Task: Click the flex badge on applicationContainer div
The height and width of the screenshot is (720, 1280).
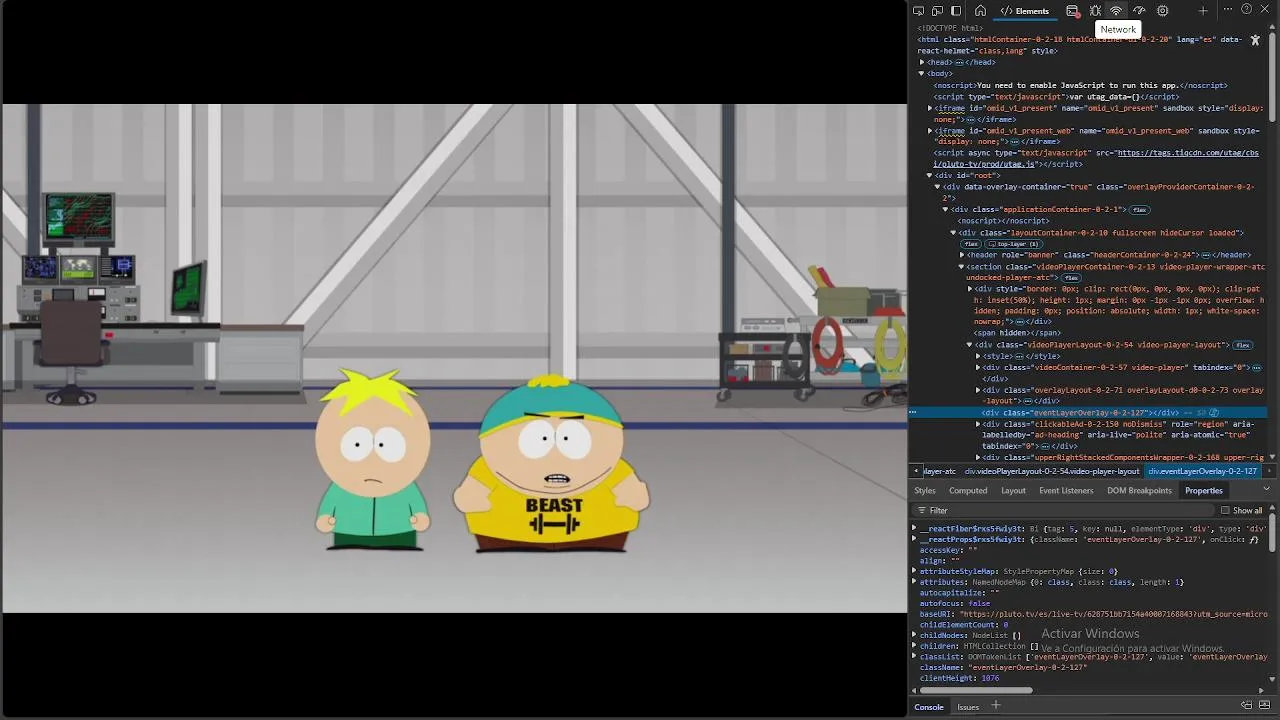Action: coord(1139,210)
